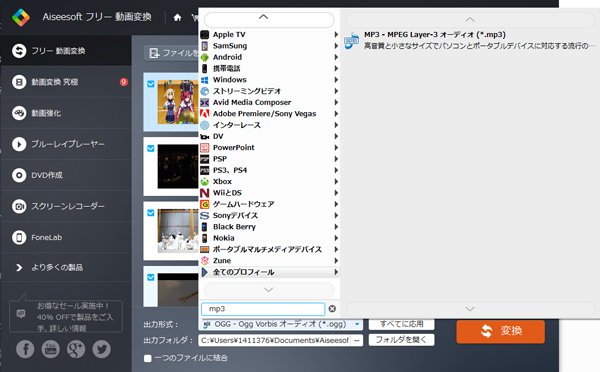The image size is (600, 372).
Task: Click the Sonyデバイス icon
Action: pos(205,215)
